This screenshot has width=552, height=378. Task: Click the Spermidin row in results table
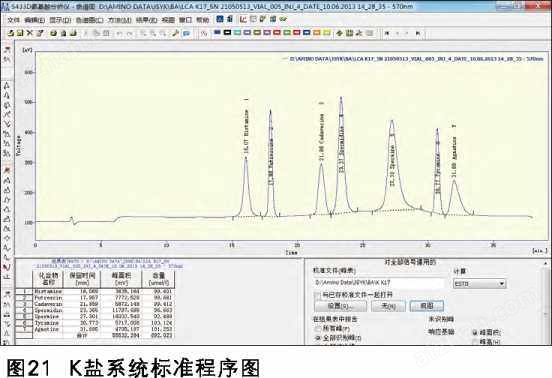point(95,310)
